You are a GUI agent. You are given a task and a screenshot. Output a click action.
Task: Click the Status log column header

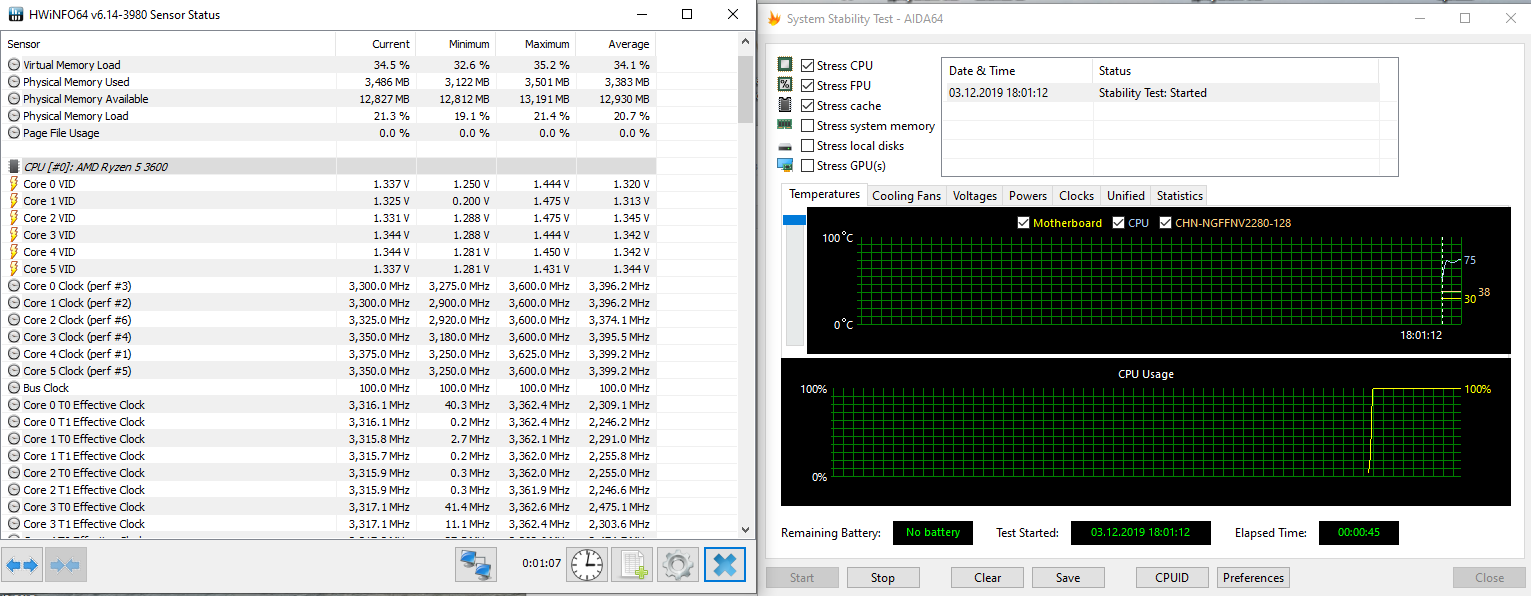click(x=1235, y=71)
